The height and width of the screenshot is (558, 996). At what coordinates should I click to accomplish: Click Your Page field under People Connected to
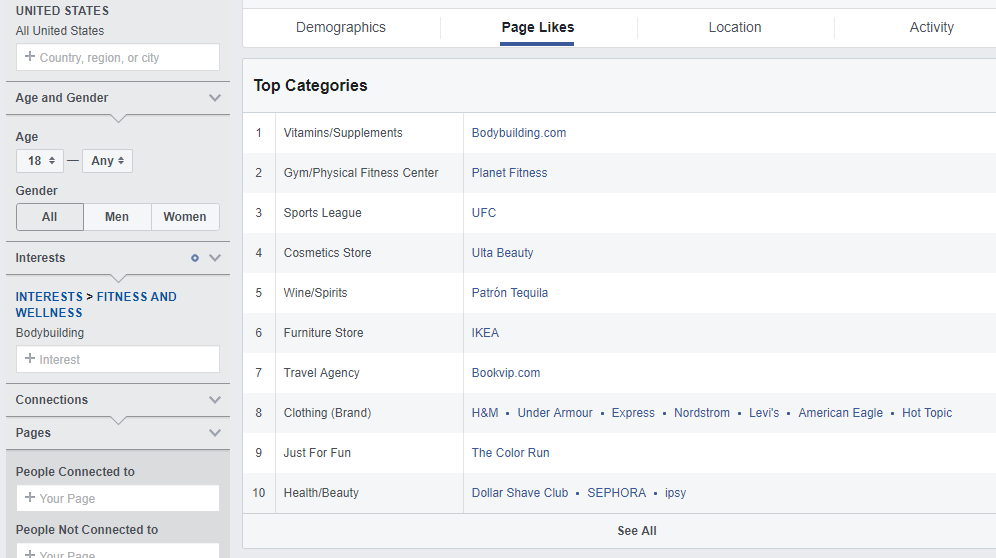tap(118, 498)
